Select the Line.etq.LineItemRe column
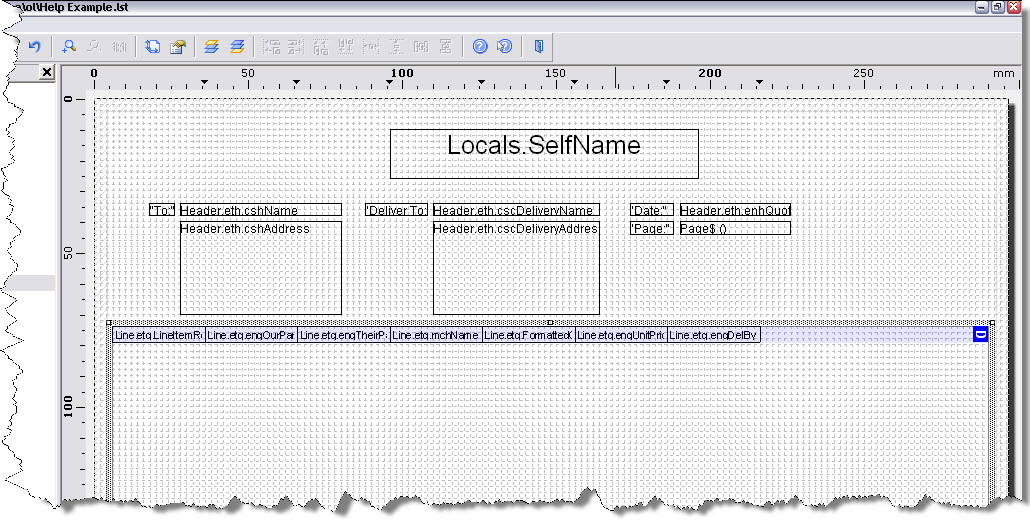Image resolution: width=1030 pixels, height=521 pixels. pyautogui.click(x=159, y=335)
